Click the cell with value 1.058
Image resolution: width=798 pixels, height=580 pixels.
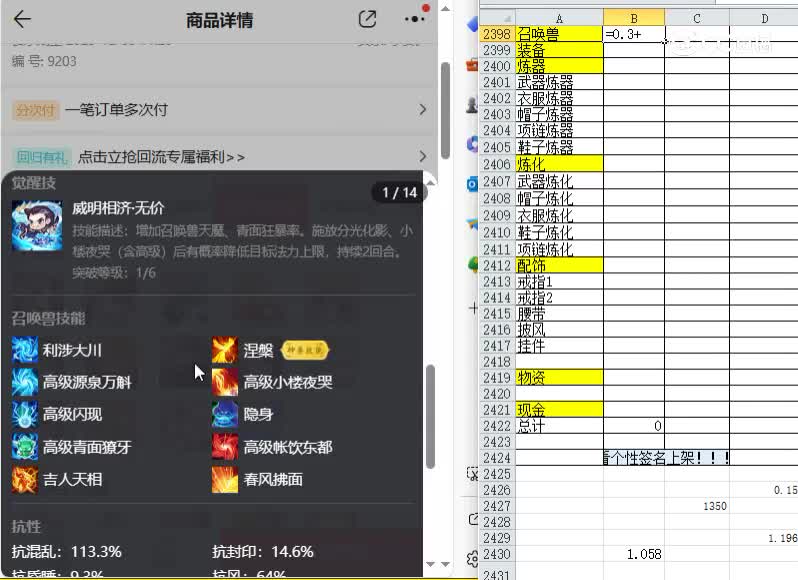click(634, 554)
